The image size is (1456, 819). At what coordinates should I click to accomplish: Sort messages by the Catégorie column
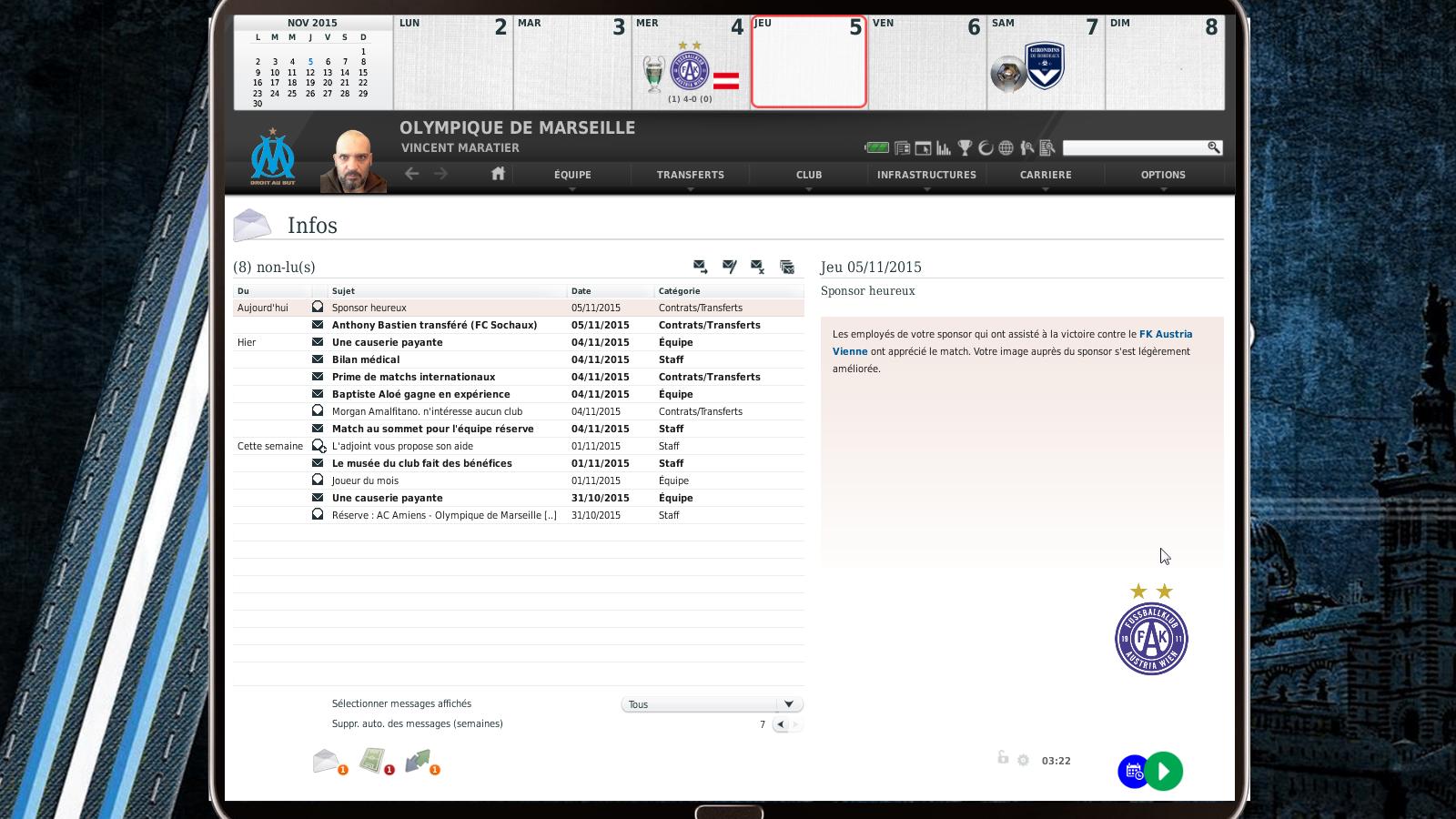click(x=729, y=291)
